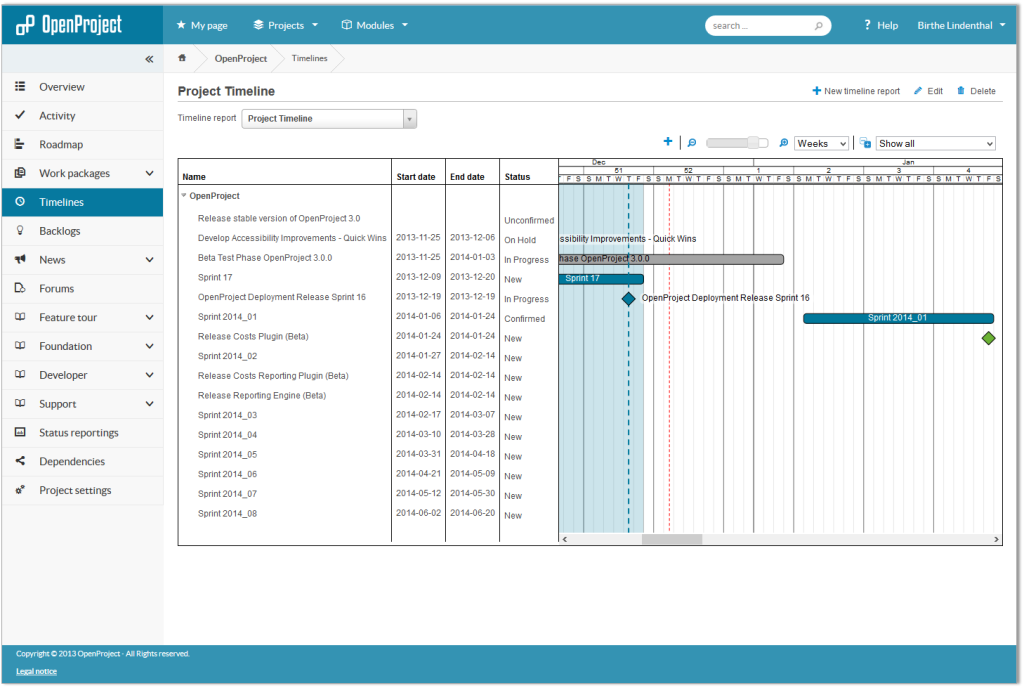The height and width of the screenshot is (688, 1024).
Task: Click the pencil icon next to Edit
Action: point(918,91)
